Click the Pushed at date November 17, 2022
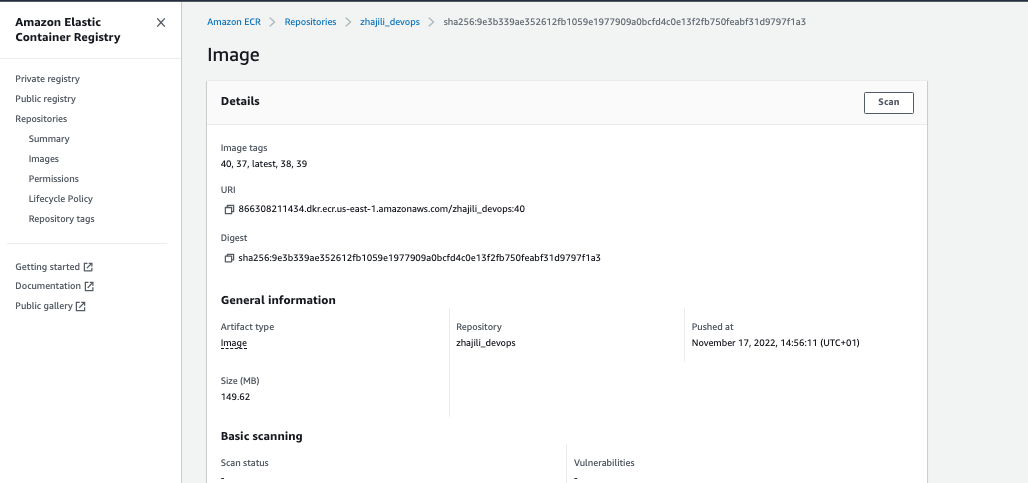Image resolution: width=1028 pixels, height=483 pixels. point(776,343)
